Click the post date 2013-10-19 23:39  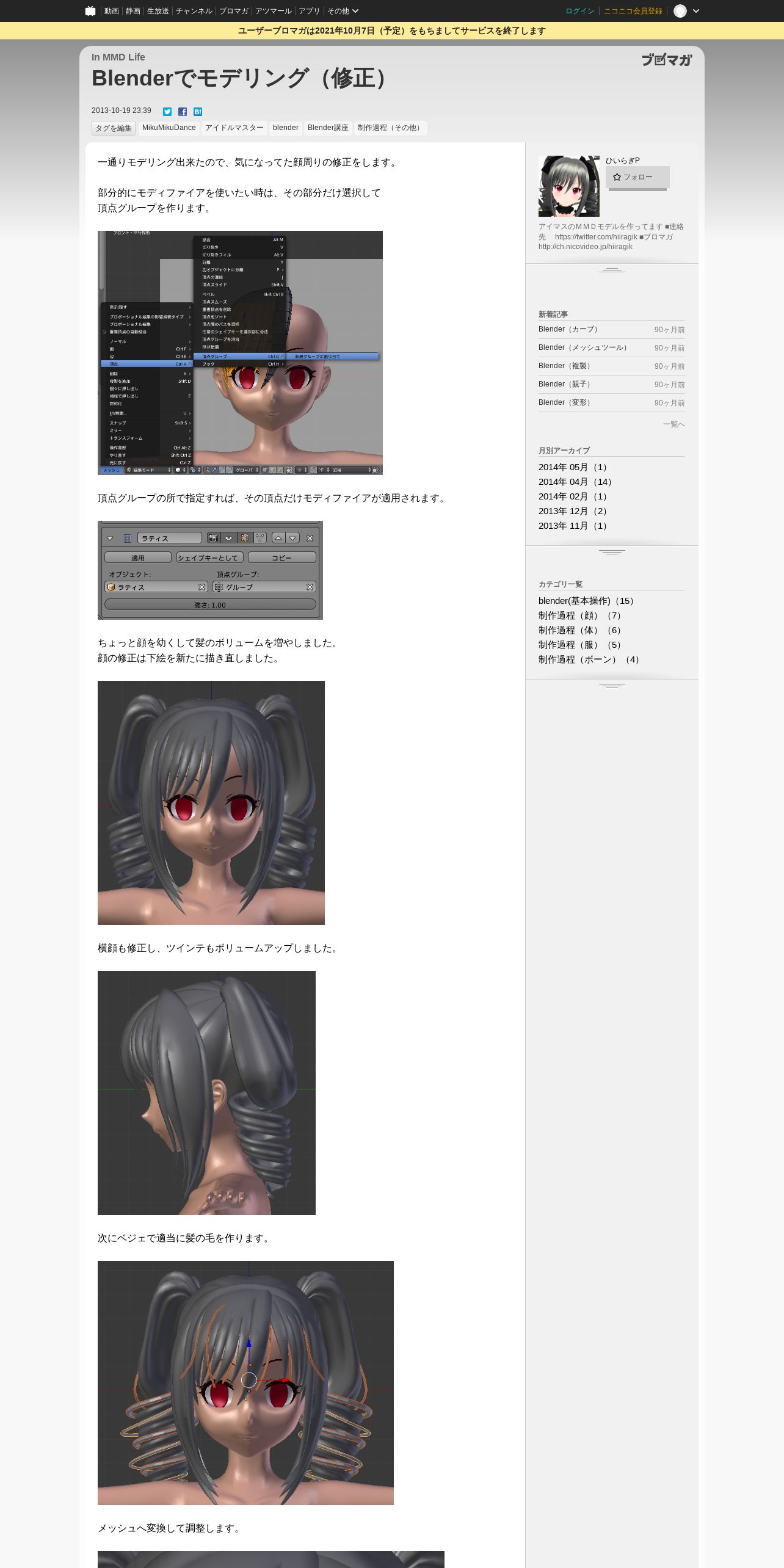[x=122, y=111]
